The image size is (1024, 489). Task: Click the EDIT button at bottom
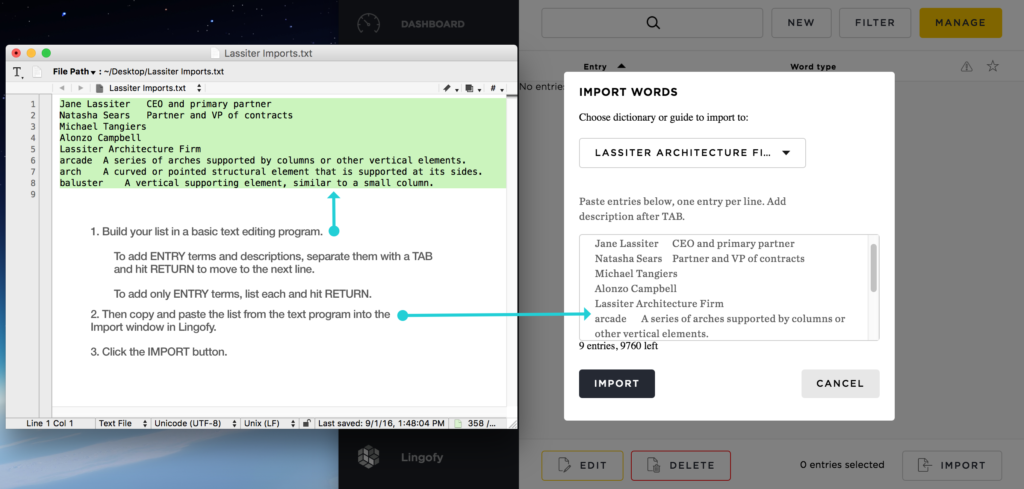[583, 465]
